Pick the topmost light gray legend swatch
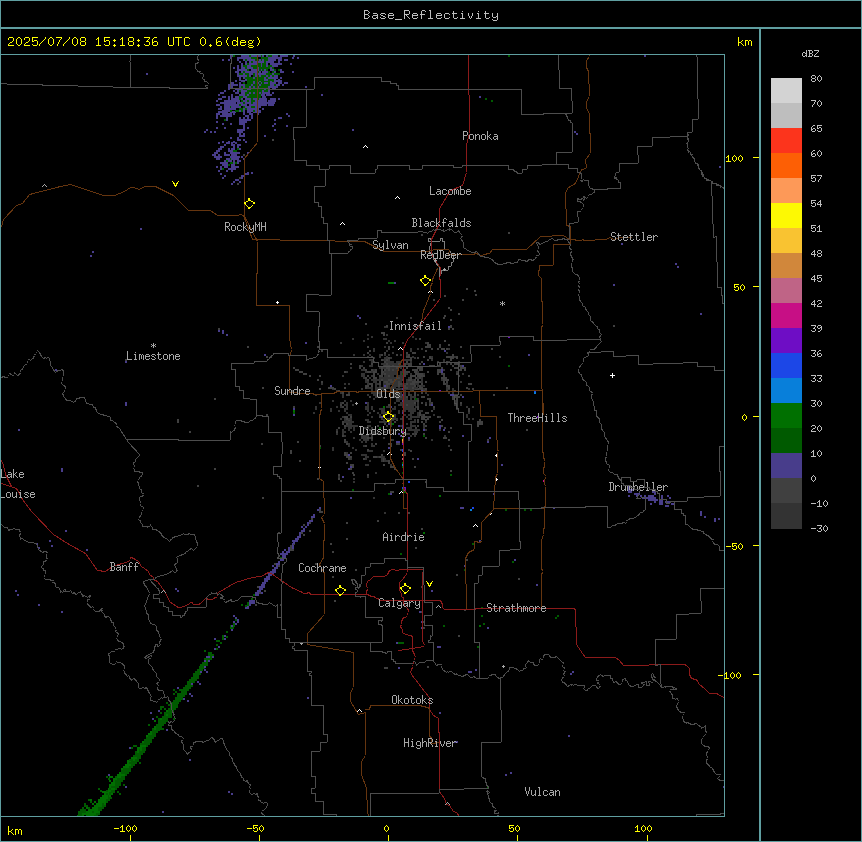The width and height of the screenshot is (862, 842). click(x=786, y=91)
